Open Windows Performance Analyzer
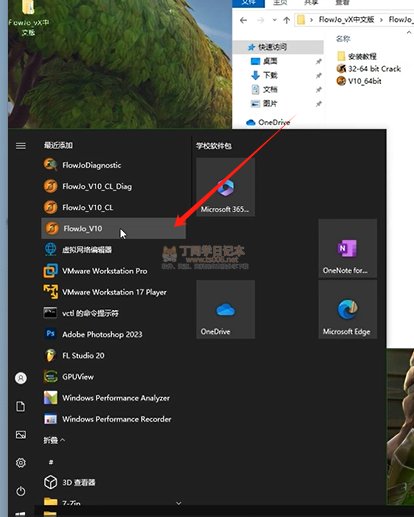The width and height of the screenshot is (414, 517). (113, 398)
